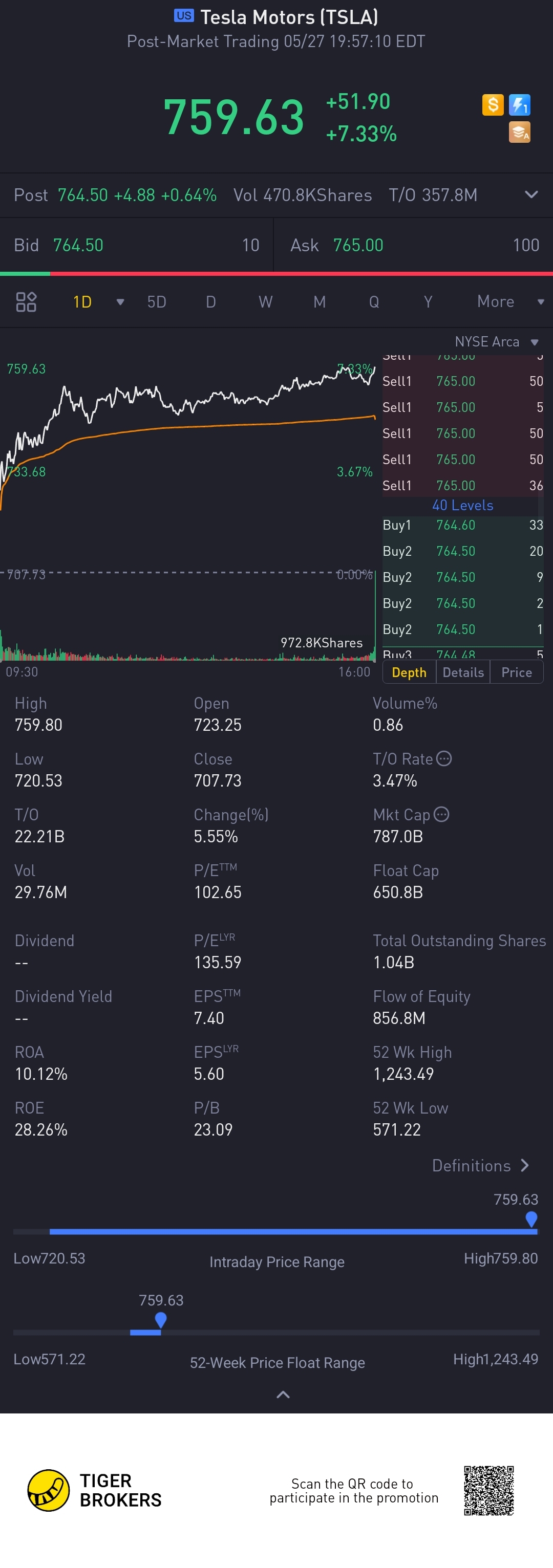Tap the Total Outstanding Shares 1.04B value

(393, 962)
